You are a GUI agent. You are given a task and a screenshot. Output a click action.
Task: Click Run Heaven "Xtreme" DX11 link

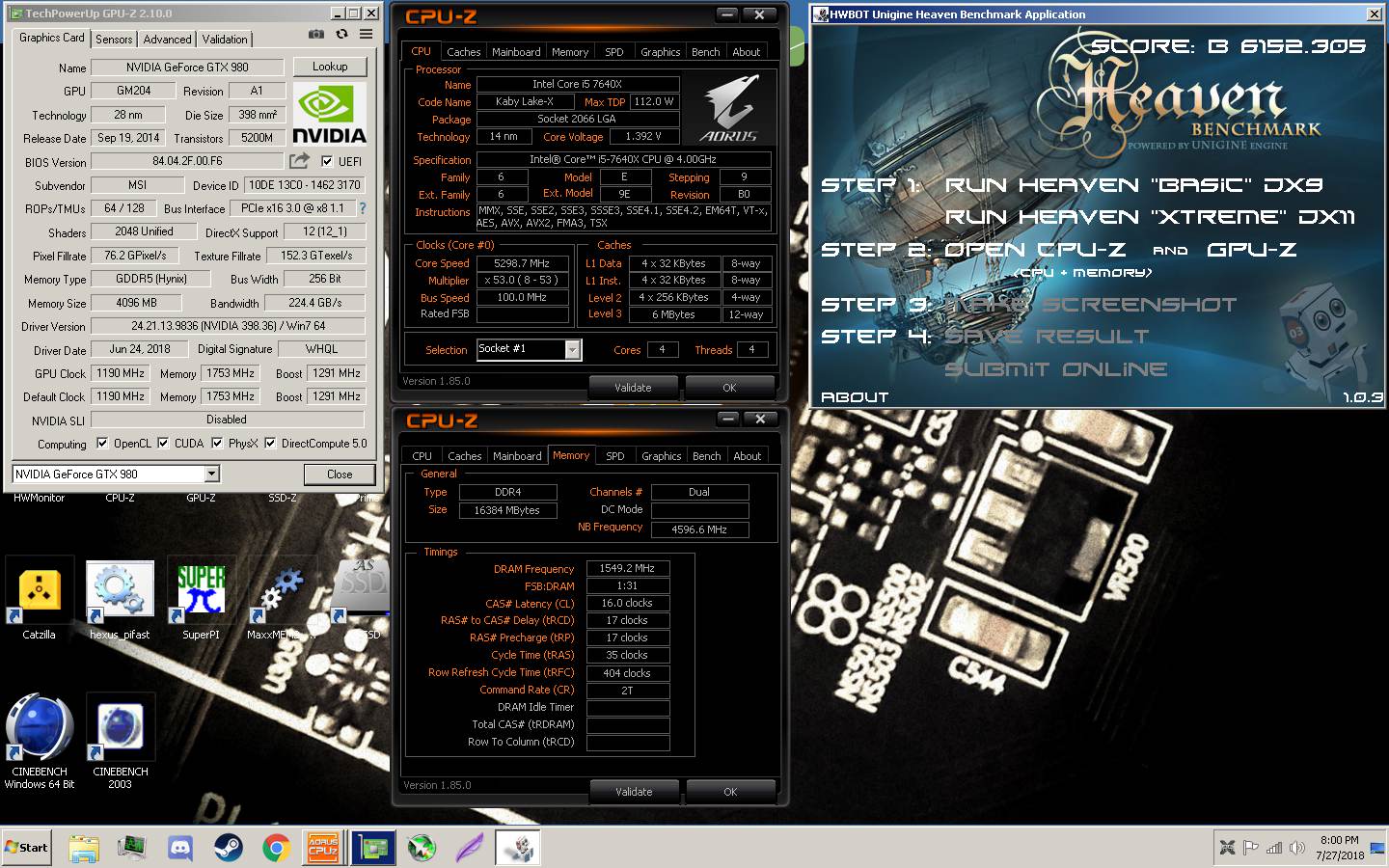tap(1150, 217)
